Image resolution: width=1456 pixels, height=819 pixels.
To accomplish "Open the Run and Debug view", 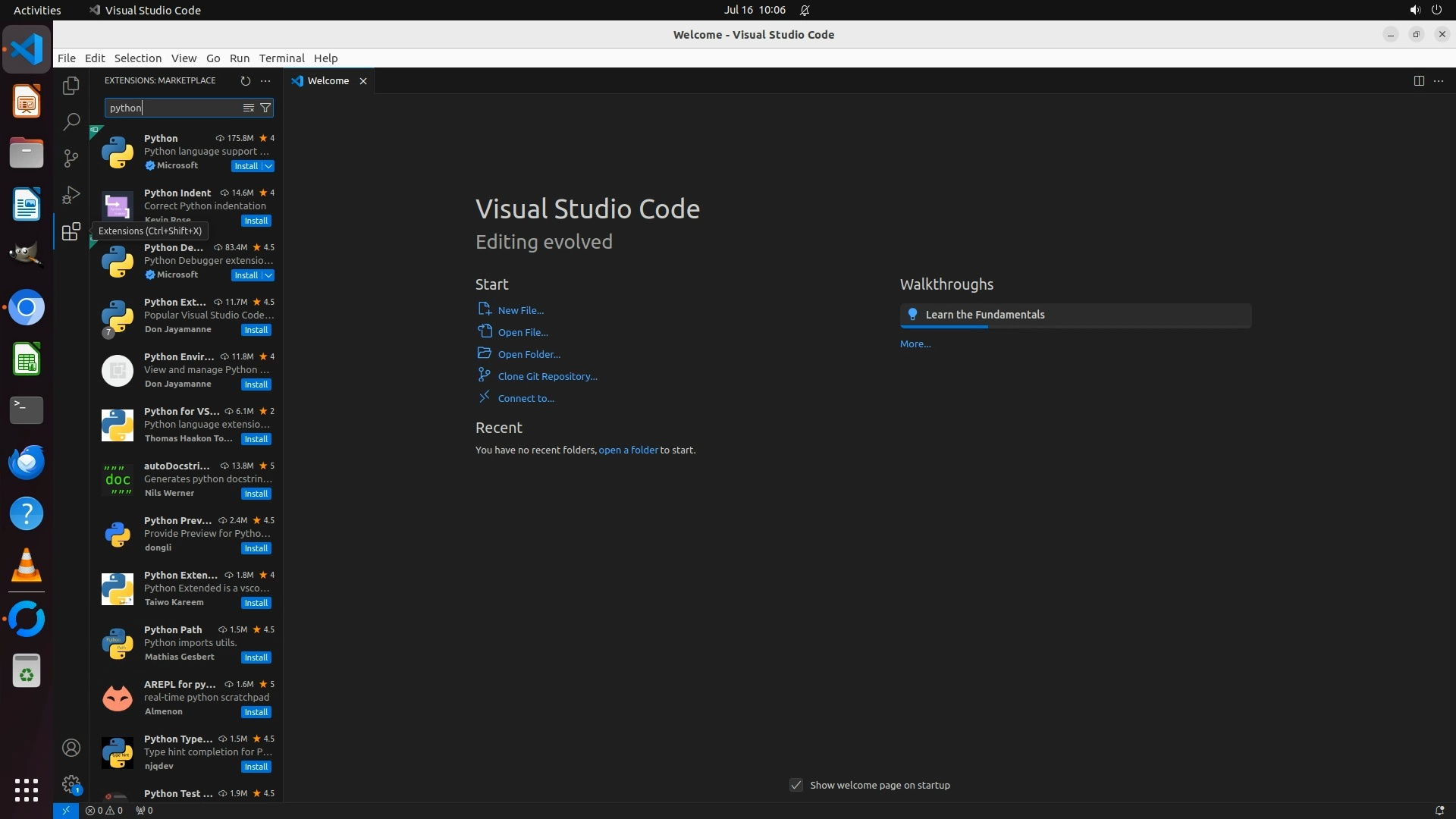I will (x=71, y=195).
